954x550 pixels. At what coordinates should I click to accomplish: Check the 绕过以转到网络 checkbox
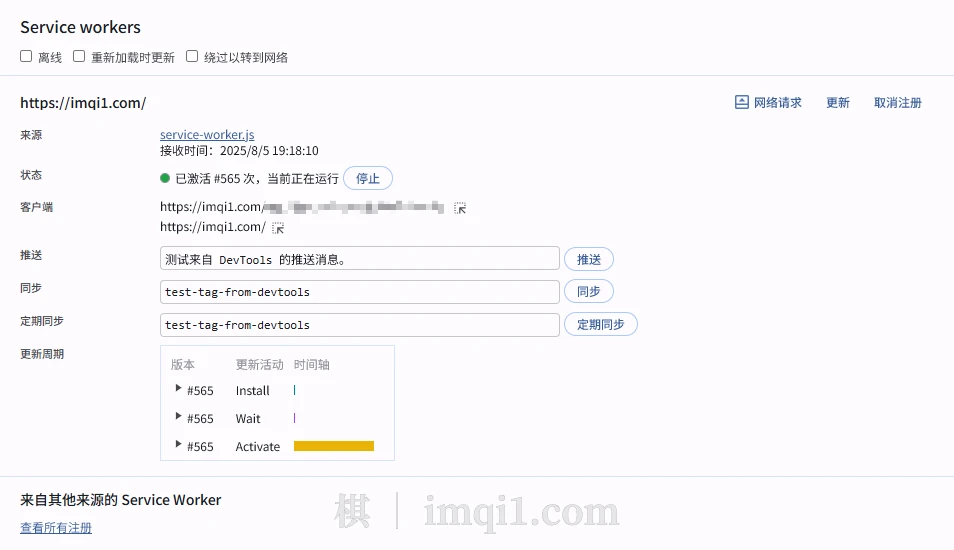(192, 57)
